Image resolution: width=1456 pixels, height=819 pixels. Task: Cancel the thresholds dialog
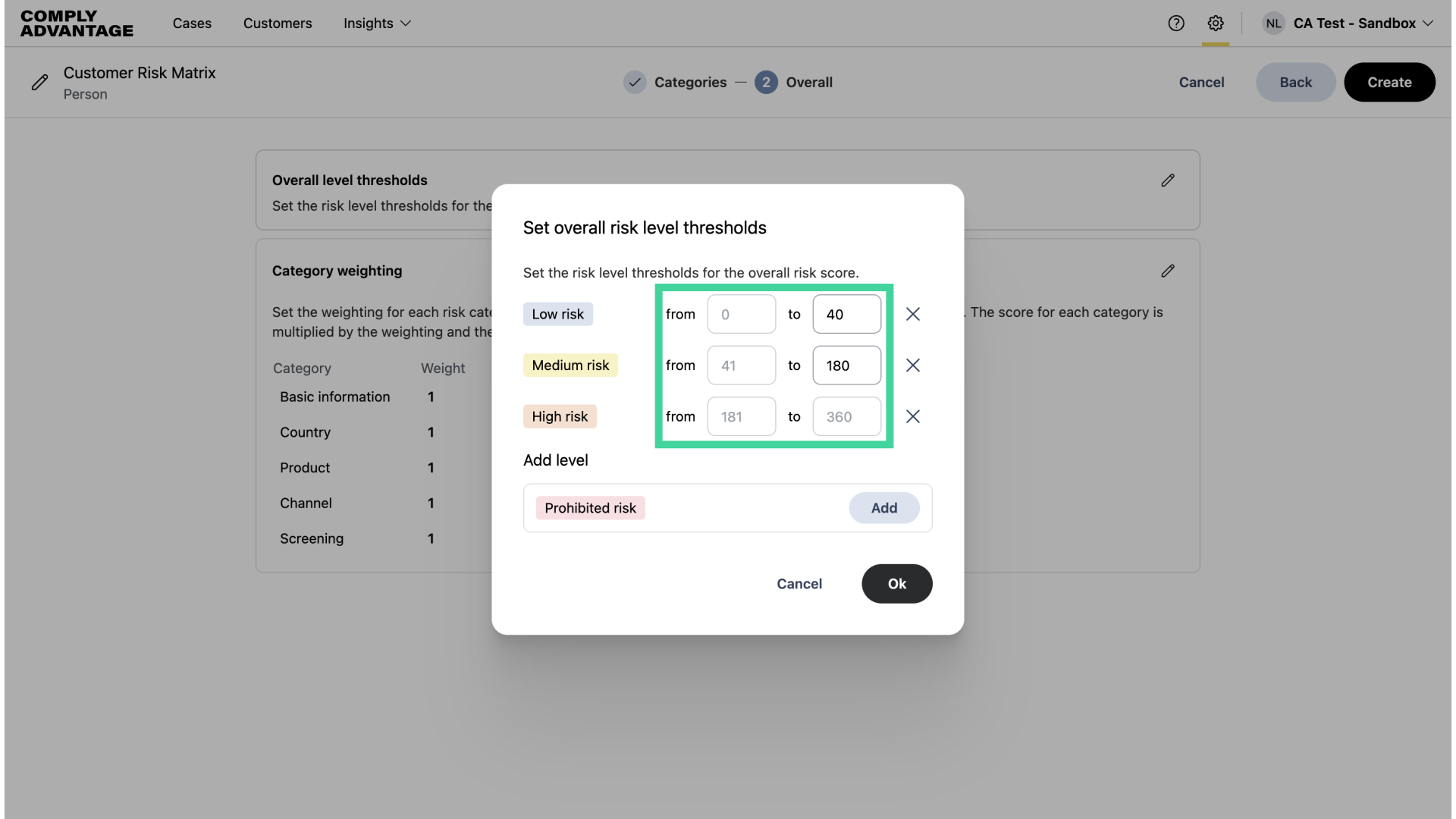[799, 584]
